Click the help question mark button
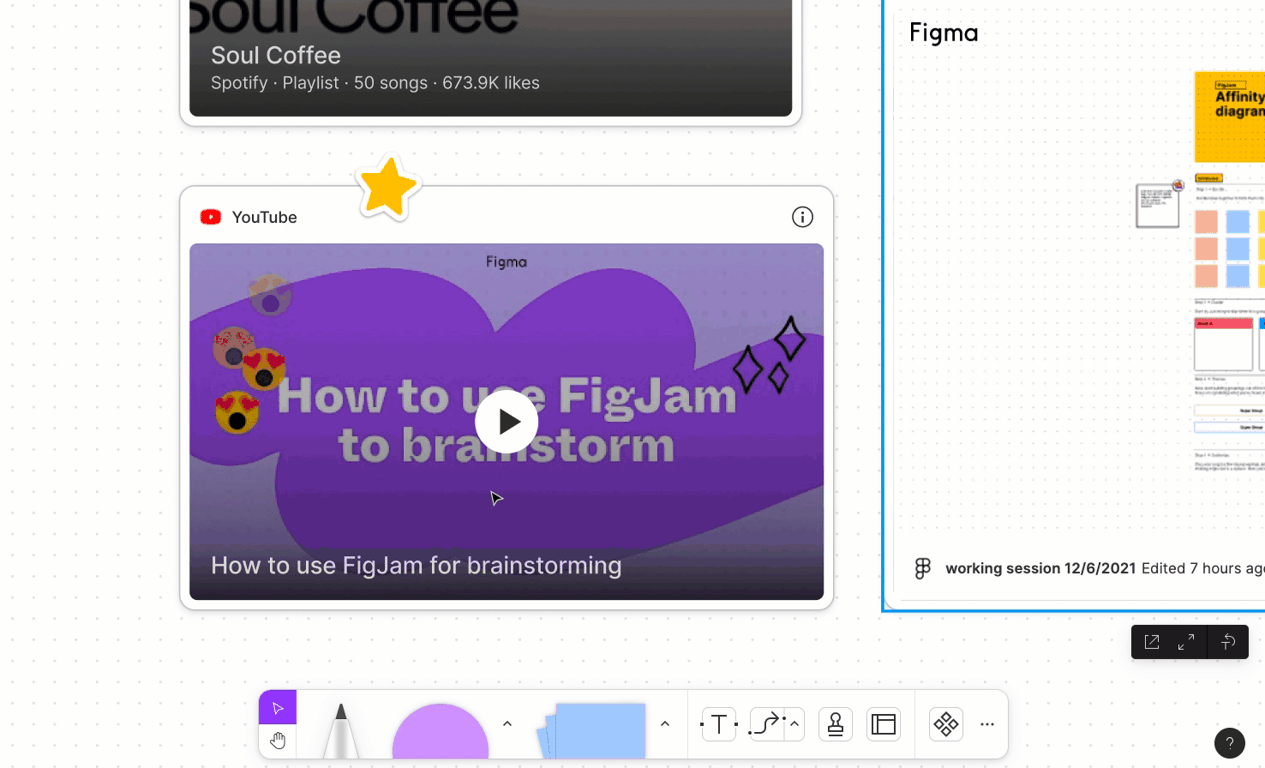The width and height of the screenshot is (1265, 768). [1229, 743]
